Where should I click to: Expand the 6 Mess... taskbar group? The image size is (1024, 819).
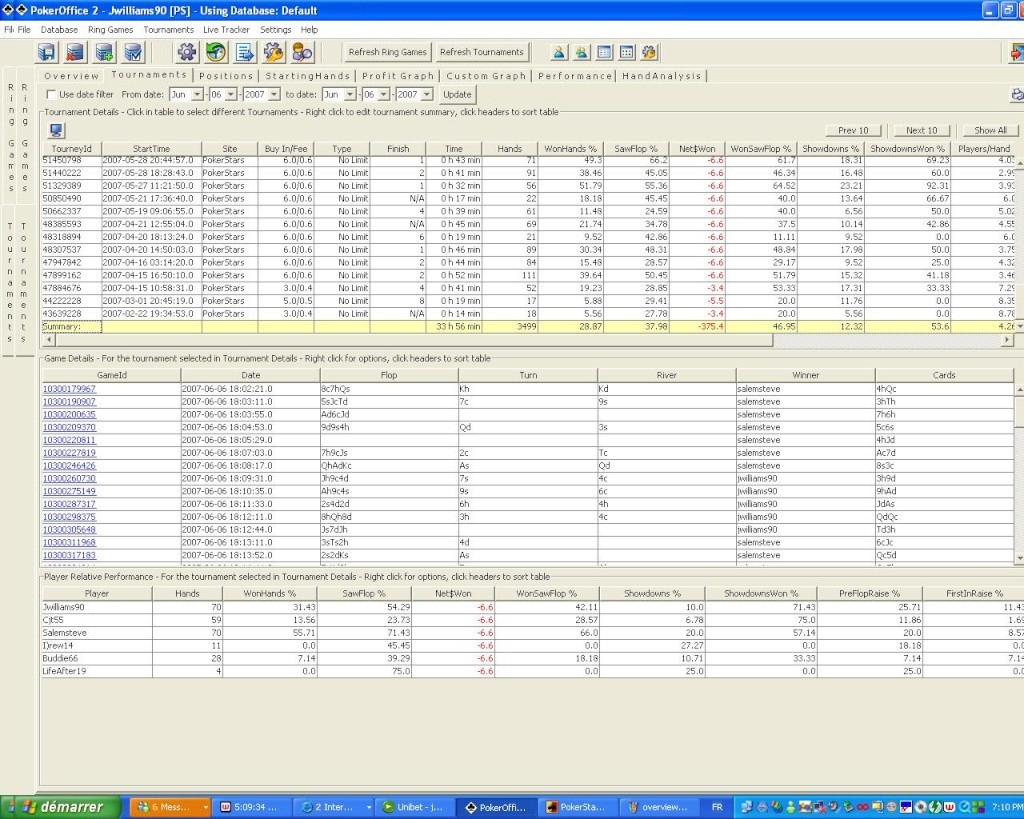click(x=206, y=807)
